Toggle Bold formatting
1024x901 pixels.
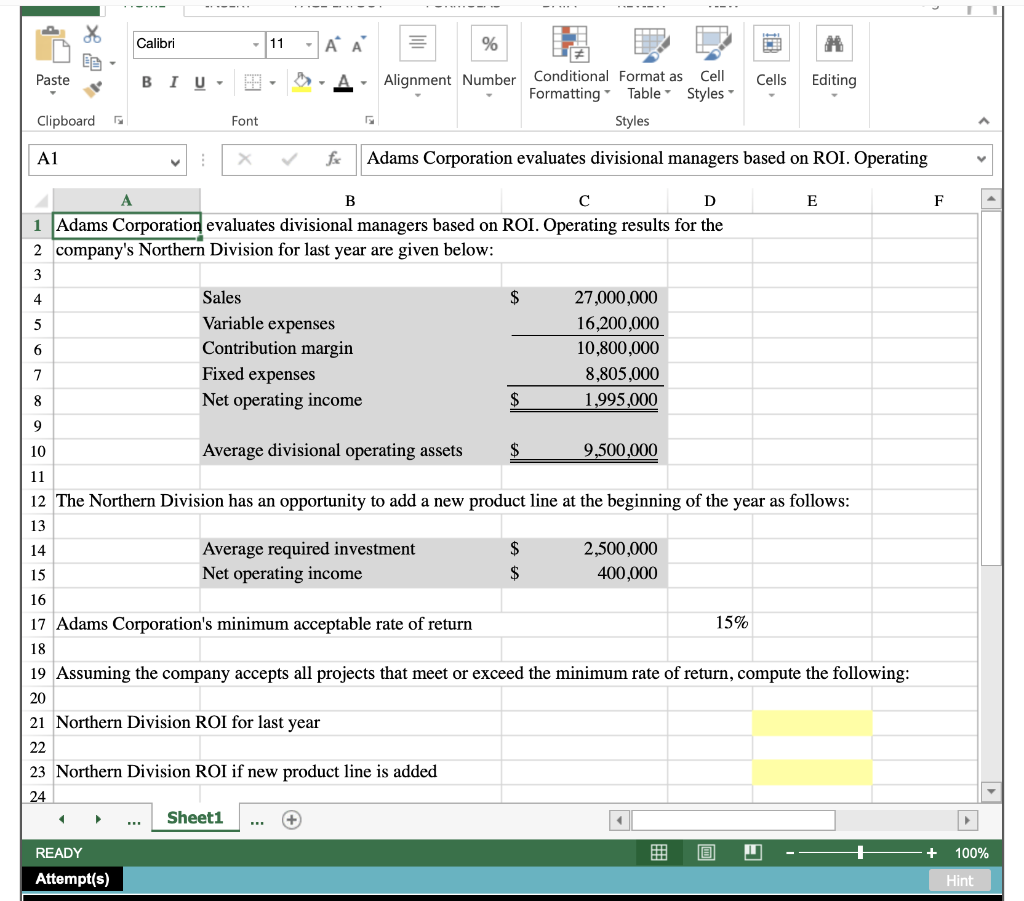coord(146,80)
